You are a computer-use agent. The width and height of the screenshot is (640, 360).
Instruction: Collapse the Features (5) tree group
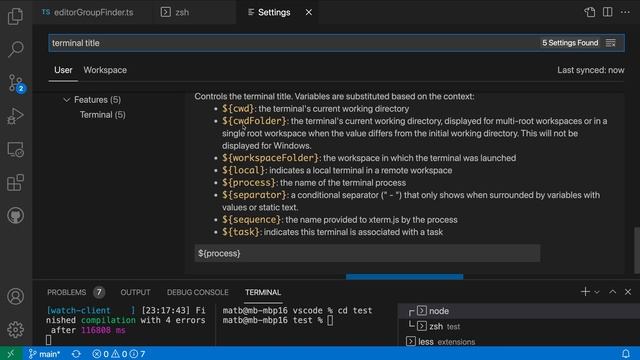point(67,100)
